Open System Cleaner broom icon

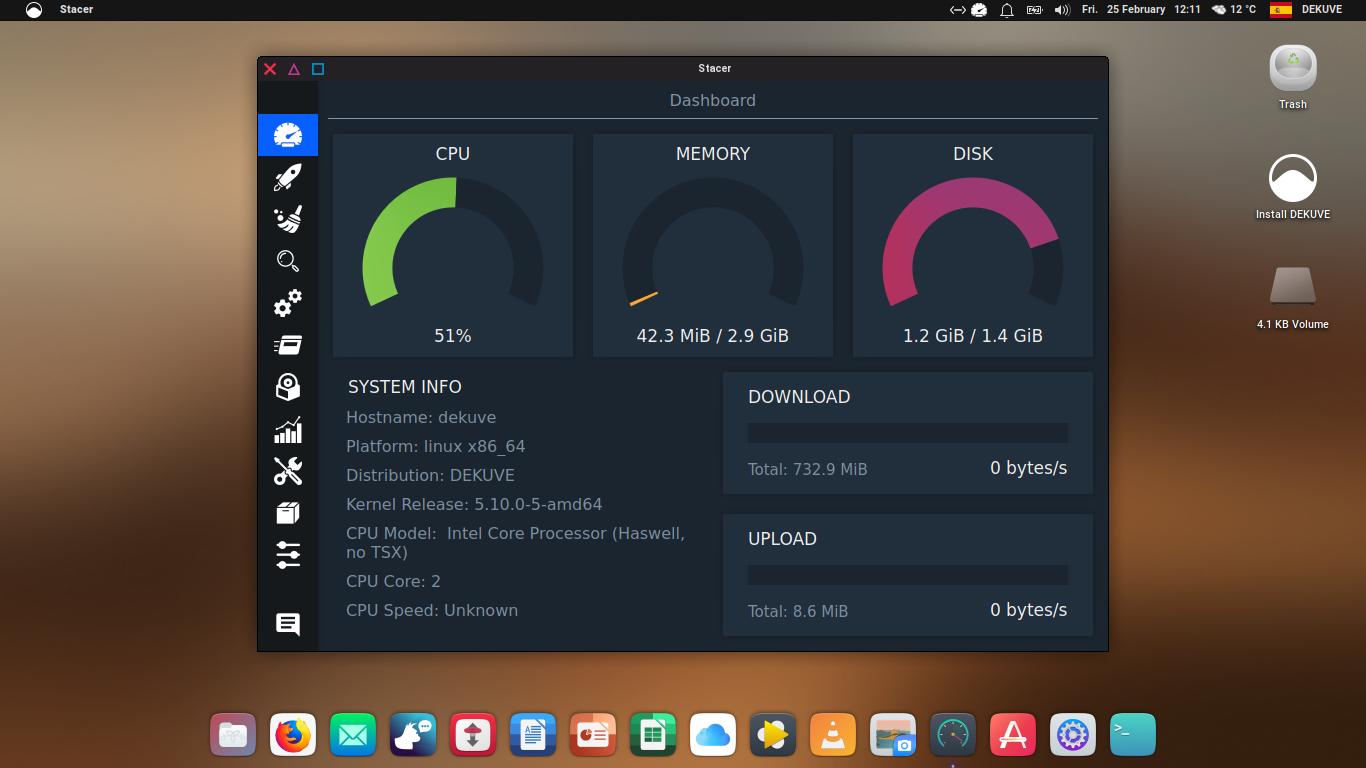point(288,219)
